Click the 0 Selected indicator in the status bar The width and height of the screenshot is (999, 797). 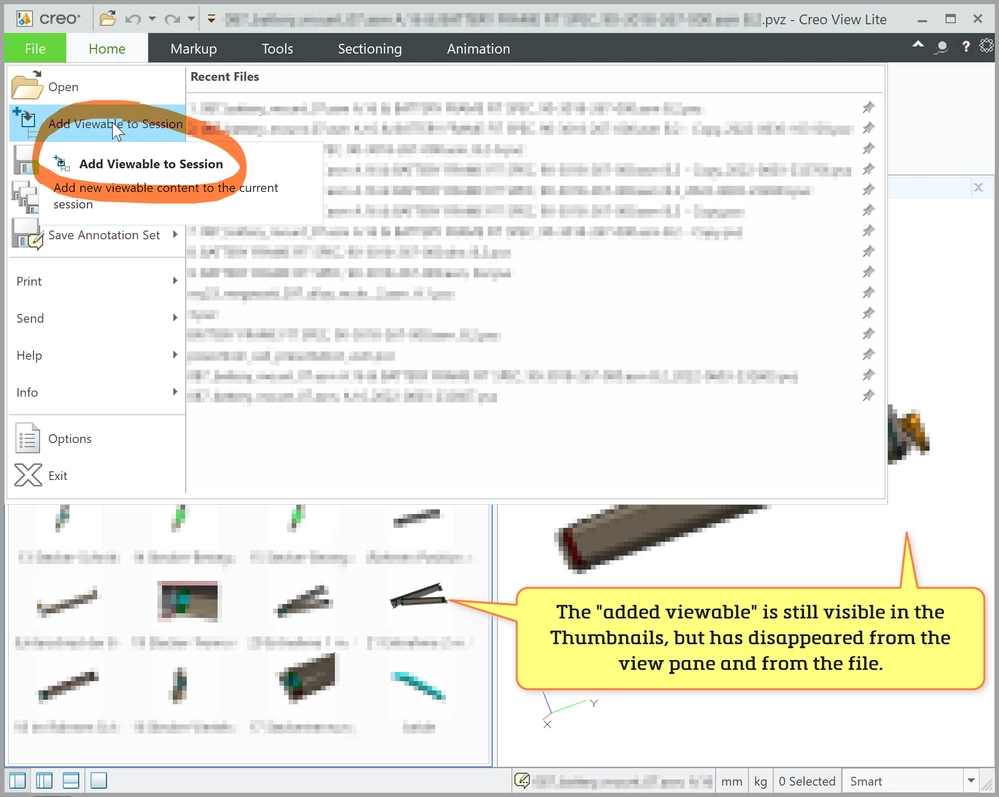point(806,780)
